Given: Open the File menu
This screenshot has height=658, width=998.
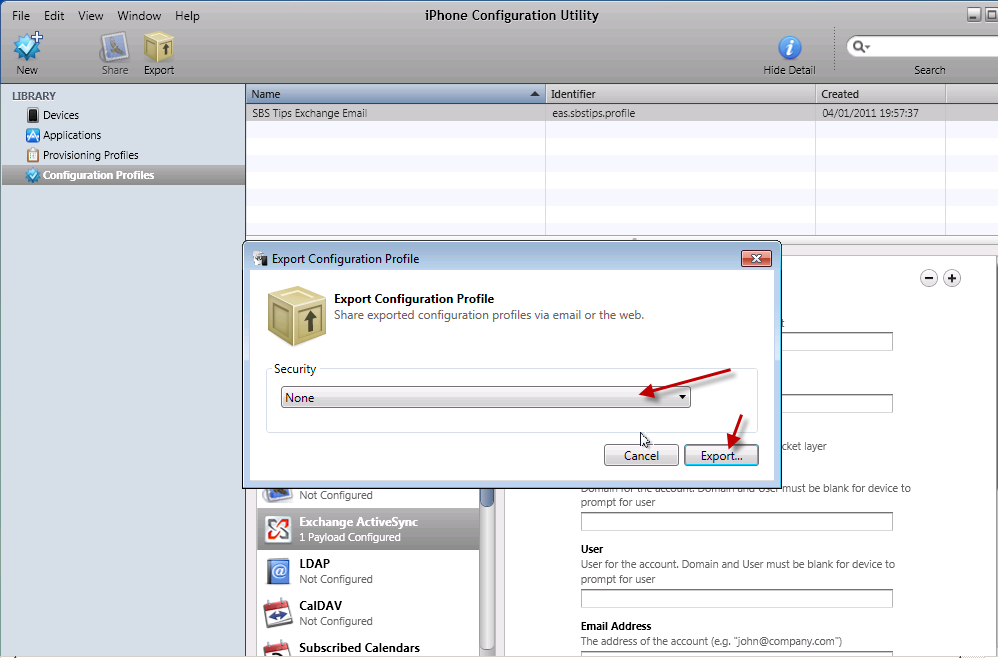Looking at the screenshot, I should tap(21, 16).
